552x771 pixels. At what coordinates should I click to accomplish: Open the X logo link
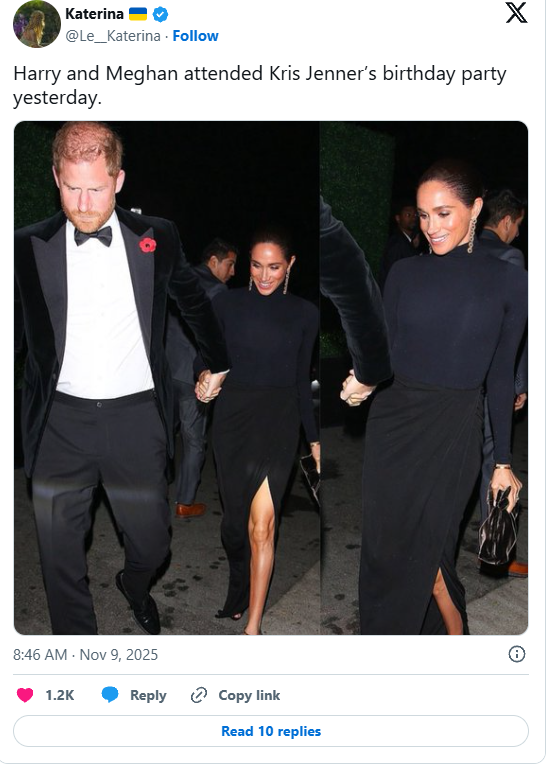516,13
